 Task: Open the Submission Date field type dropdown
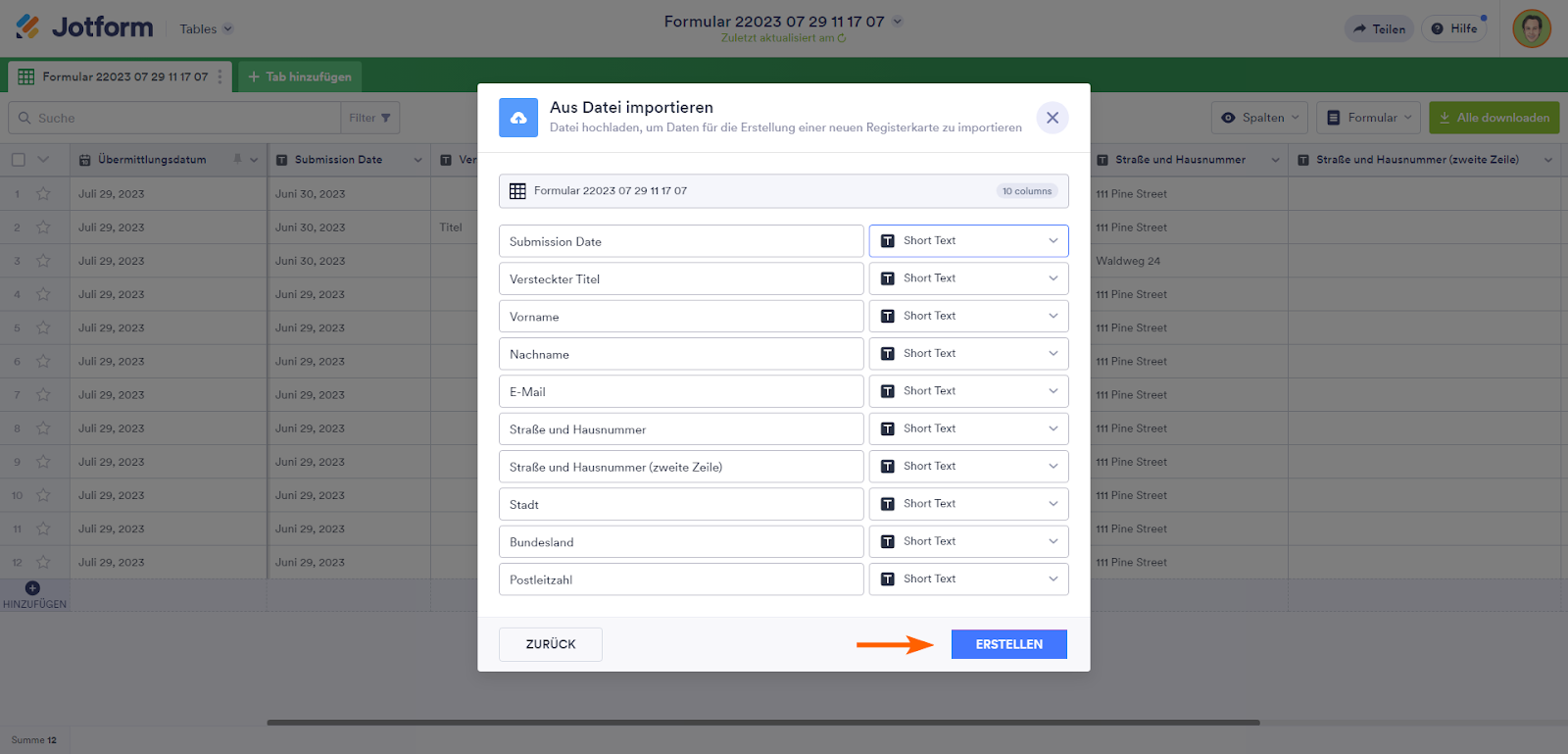point(968,241)
